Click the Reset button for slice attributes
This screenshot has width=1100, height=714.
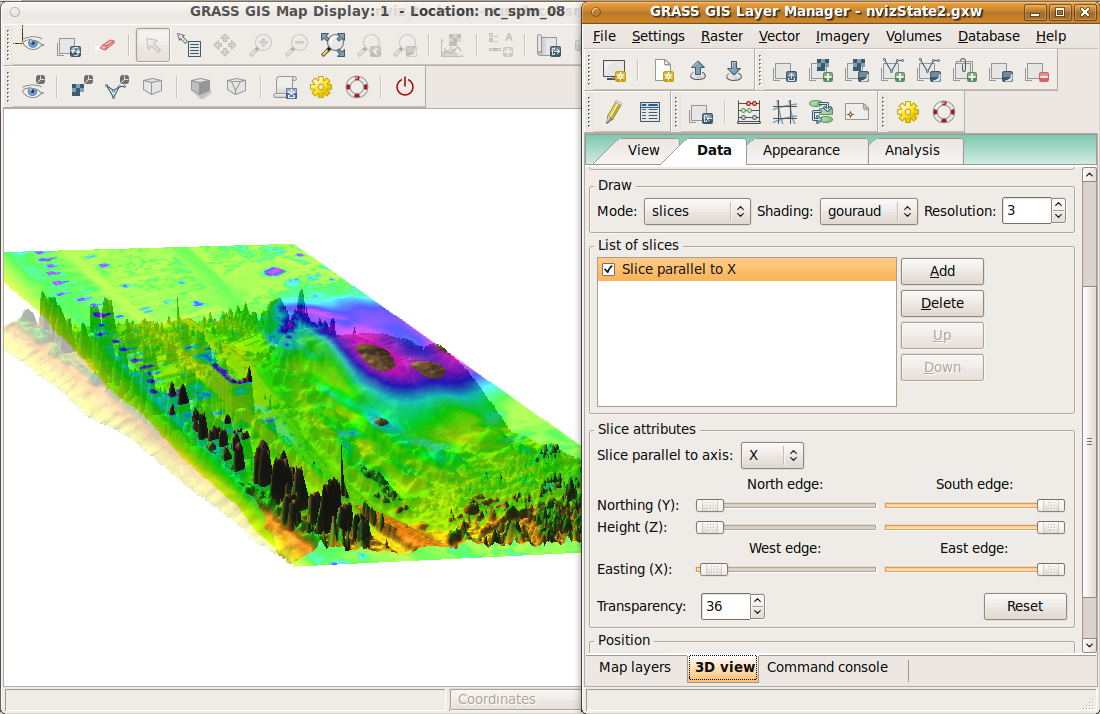tap(1024, 606)
